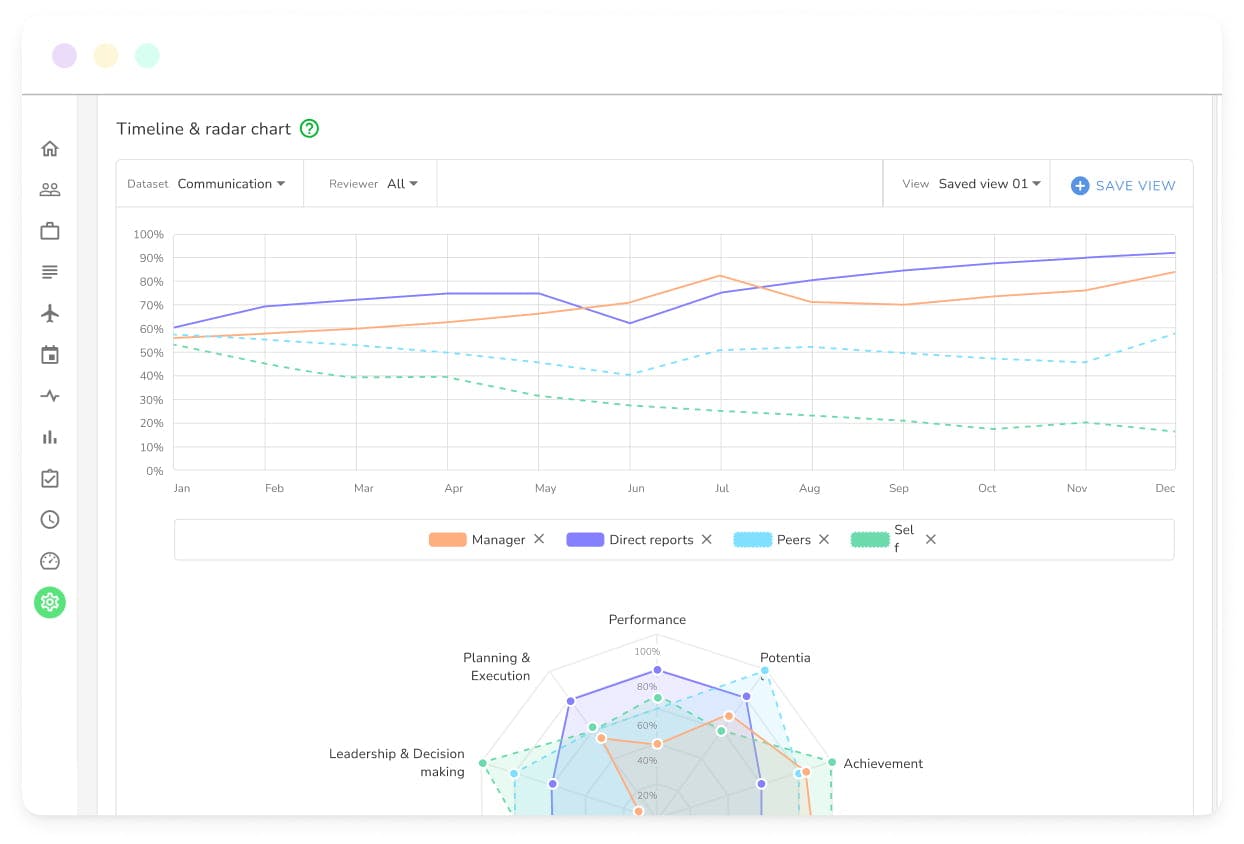Open the calendar sidebar icon
Image resolution: width=1244 pixels, height=844 pixels.
[x=50, y=354]
